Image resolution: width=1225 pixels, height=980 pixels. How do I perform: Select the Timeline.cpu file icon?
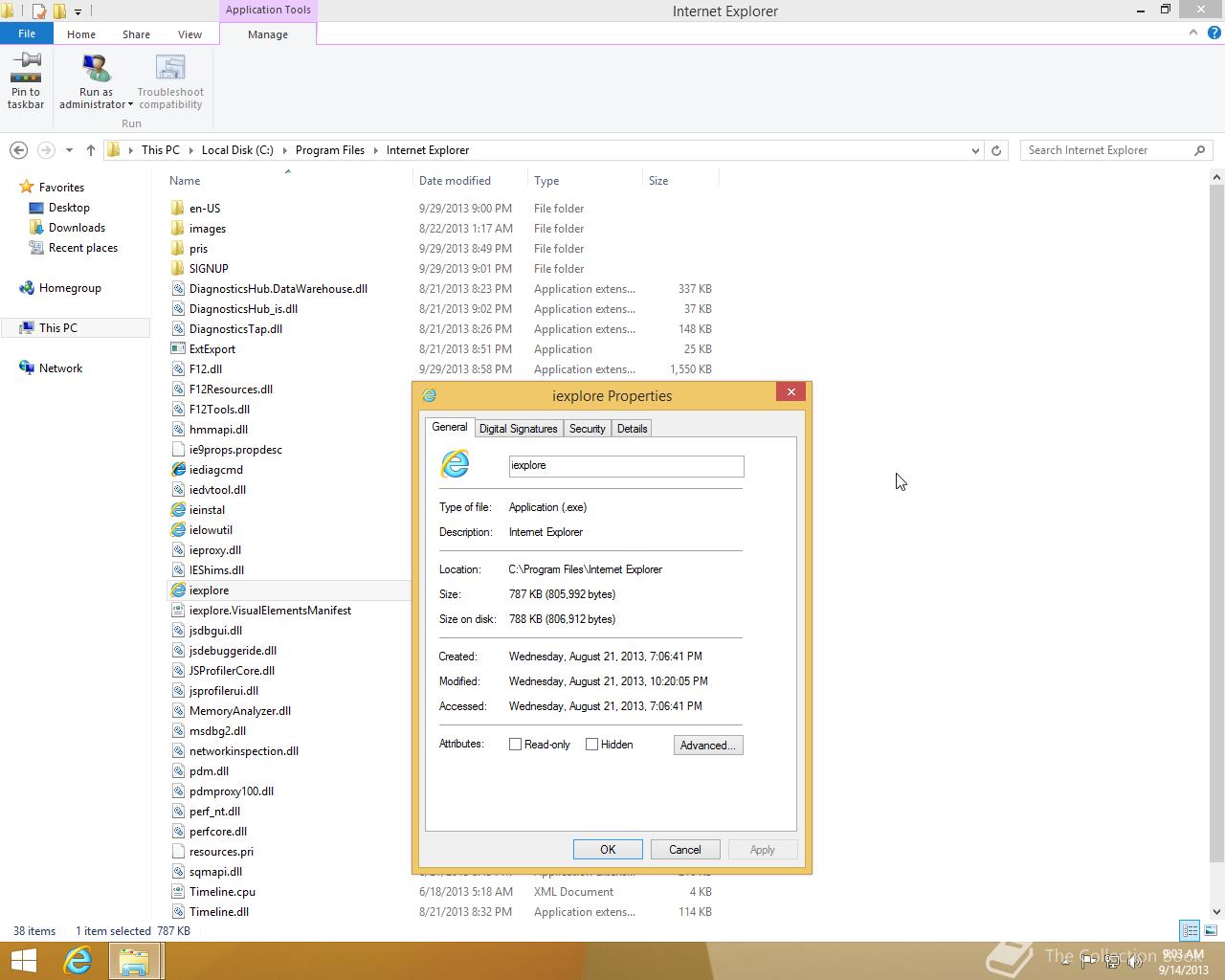178,892
